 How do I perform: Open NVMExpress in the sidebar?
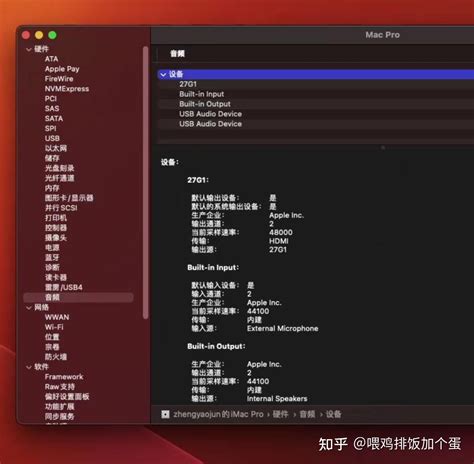(x=67, y=89)
